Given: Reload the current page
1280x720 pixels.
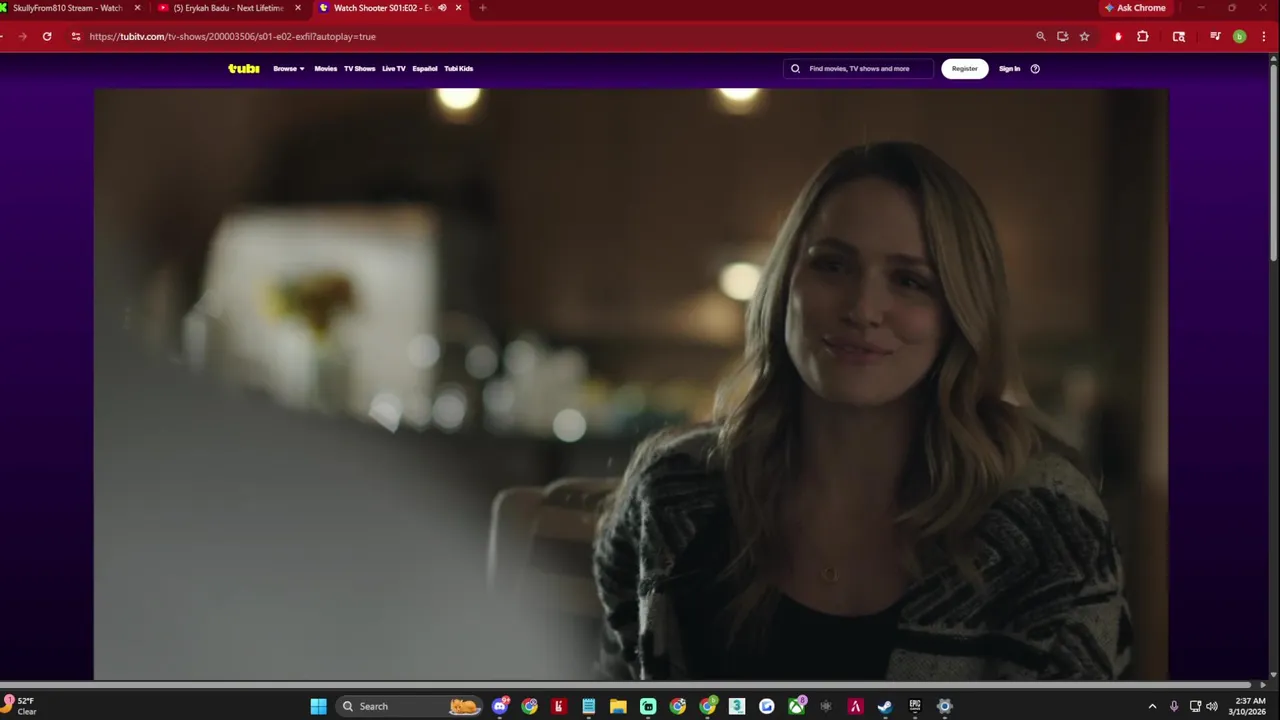Looking at the screenshot, I should 47,37.
